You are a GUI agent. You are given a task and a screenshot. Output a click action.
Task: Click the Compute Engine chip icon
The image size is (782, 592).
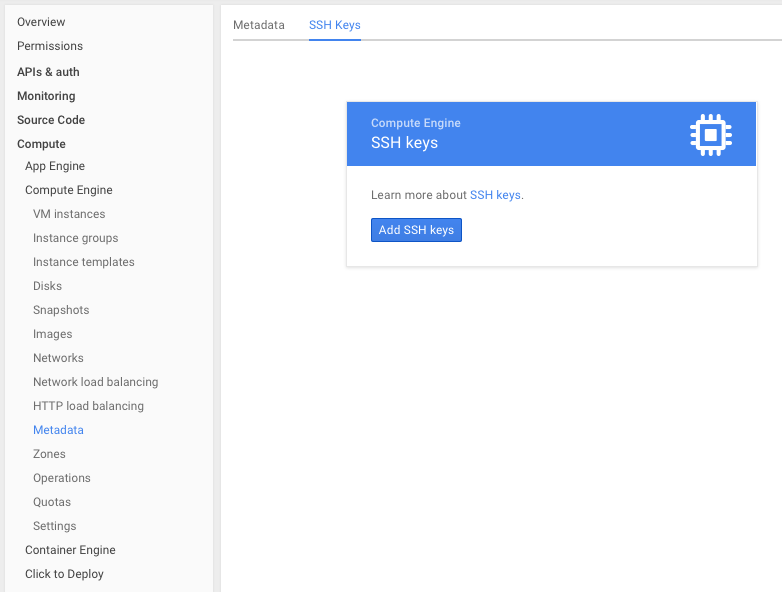click(710, 134)
